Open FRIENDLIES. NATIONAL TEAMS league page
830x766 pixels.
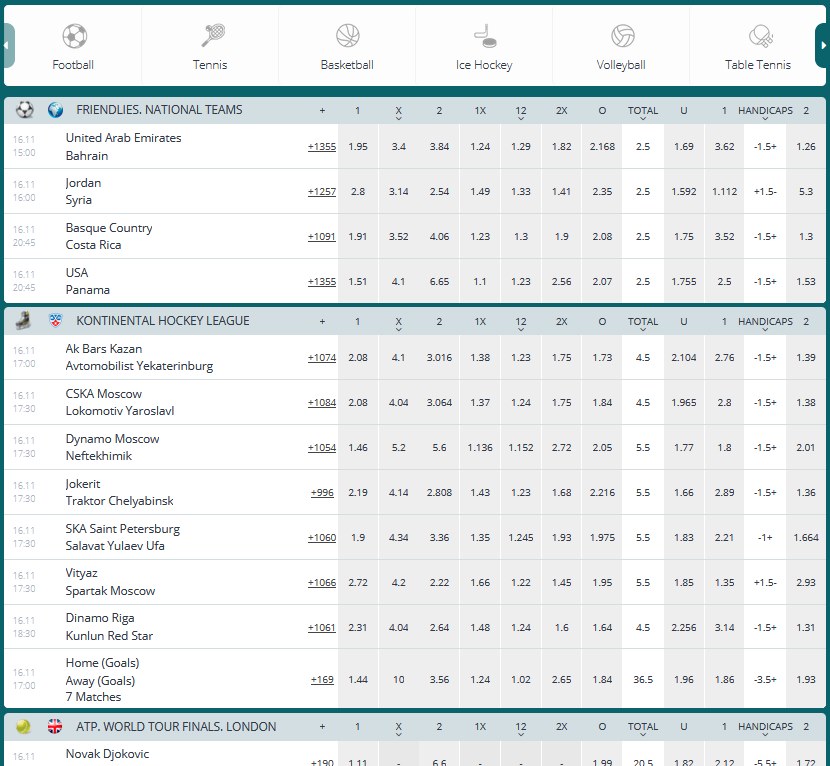tap(159, 110)
